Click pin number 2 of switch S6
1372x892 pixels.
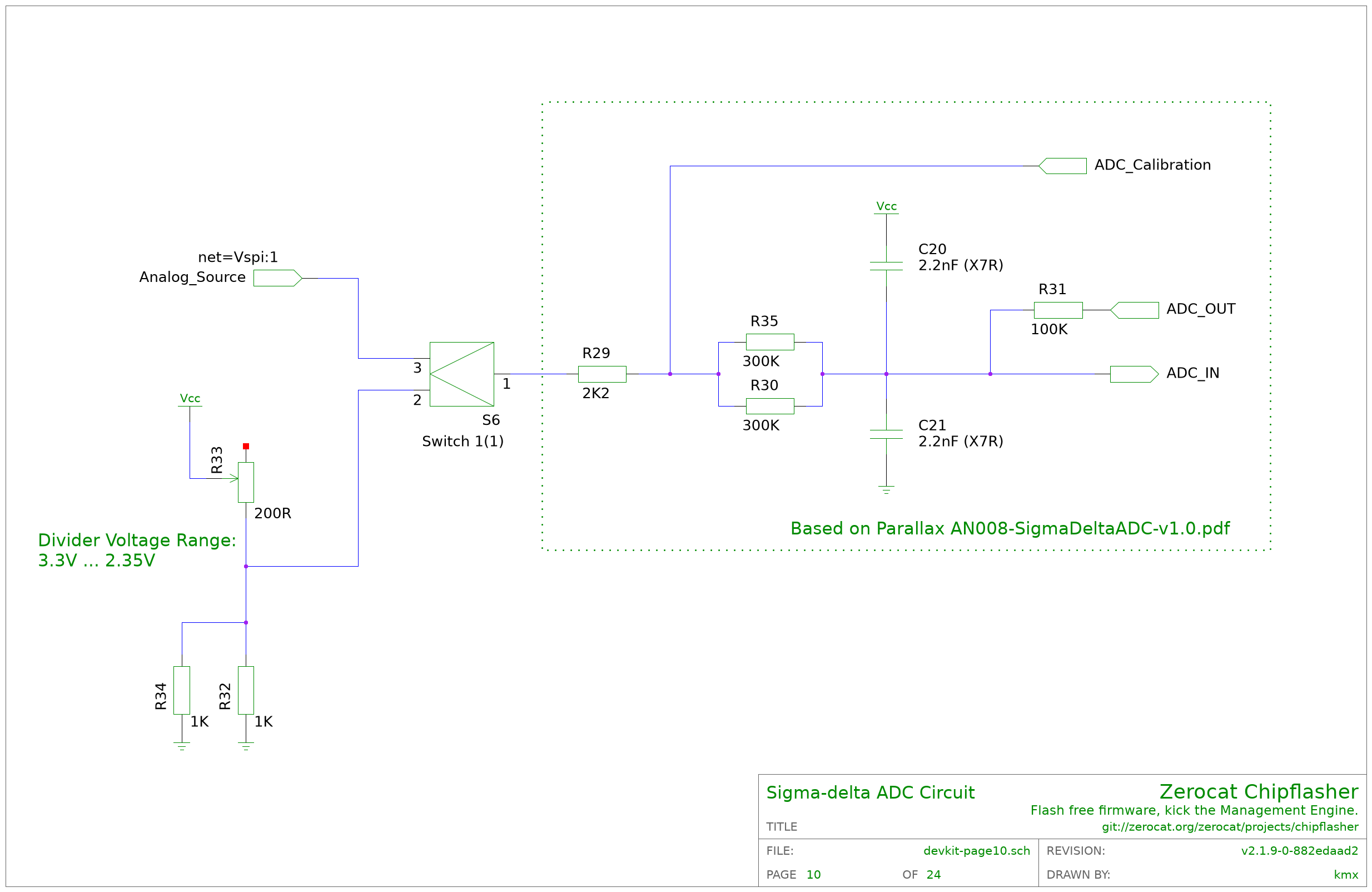[417, 400]
